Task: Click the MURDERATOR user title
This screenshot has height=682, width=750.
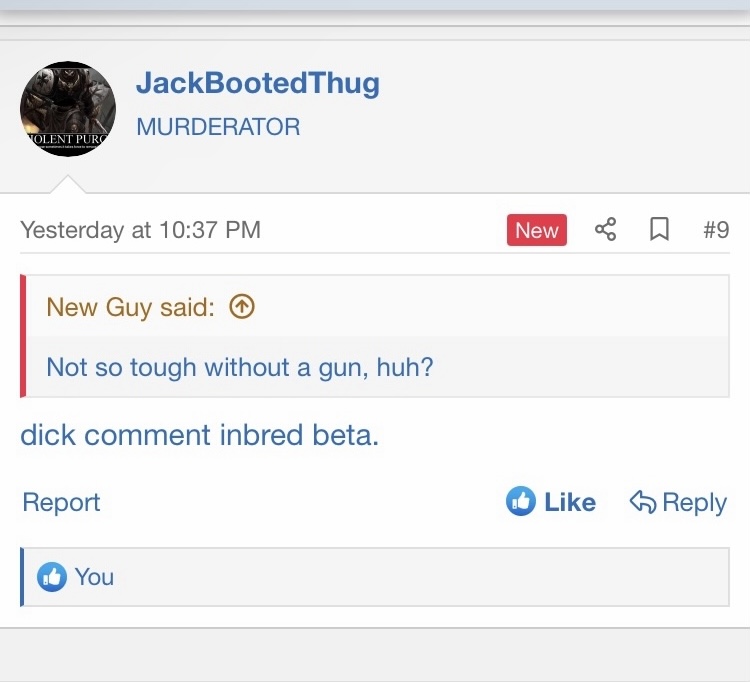Action: click(218, 127)
